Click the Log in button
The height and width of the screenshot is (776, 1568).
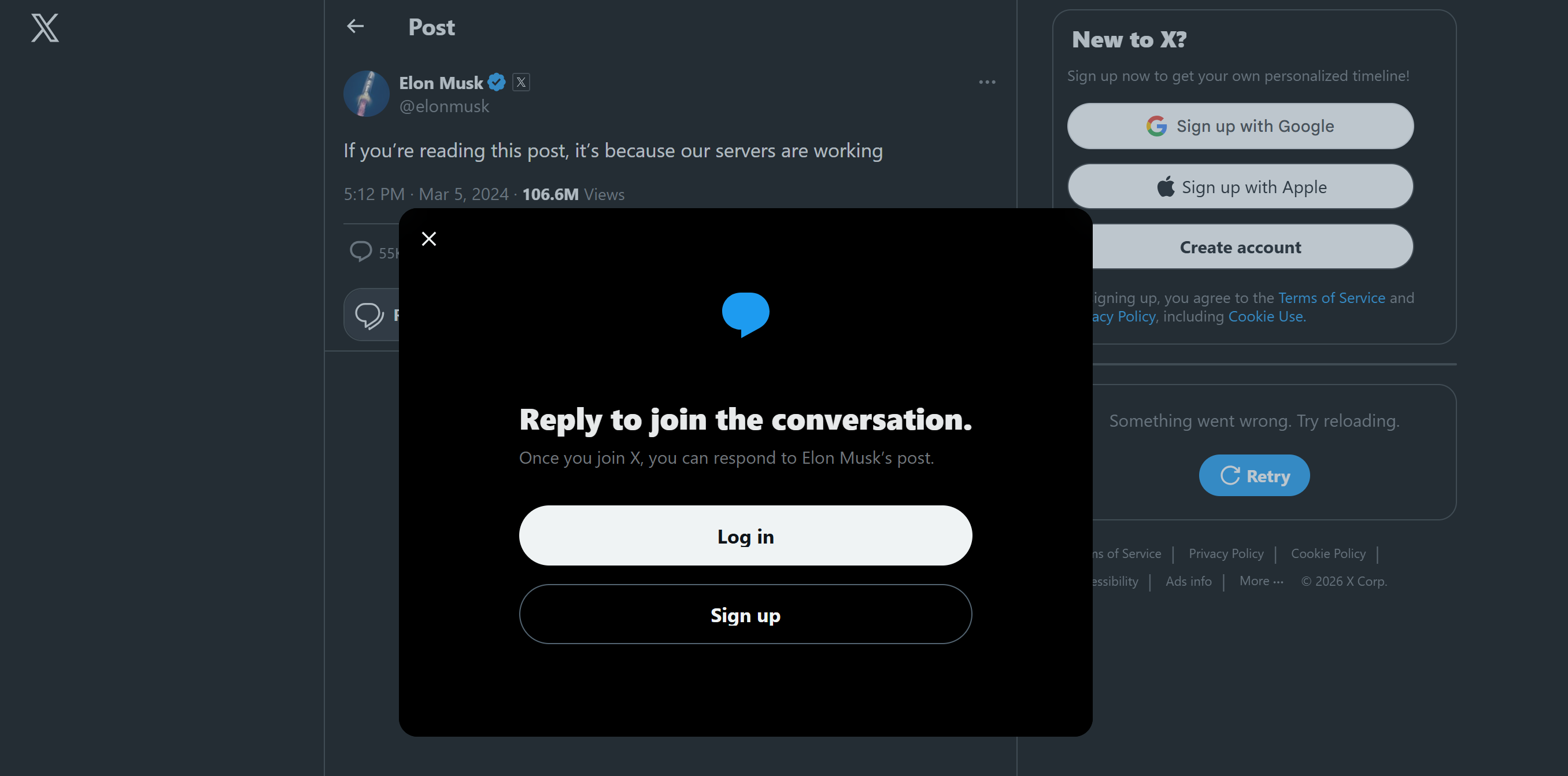point(745,536)
